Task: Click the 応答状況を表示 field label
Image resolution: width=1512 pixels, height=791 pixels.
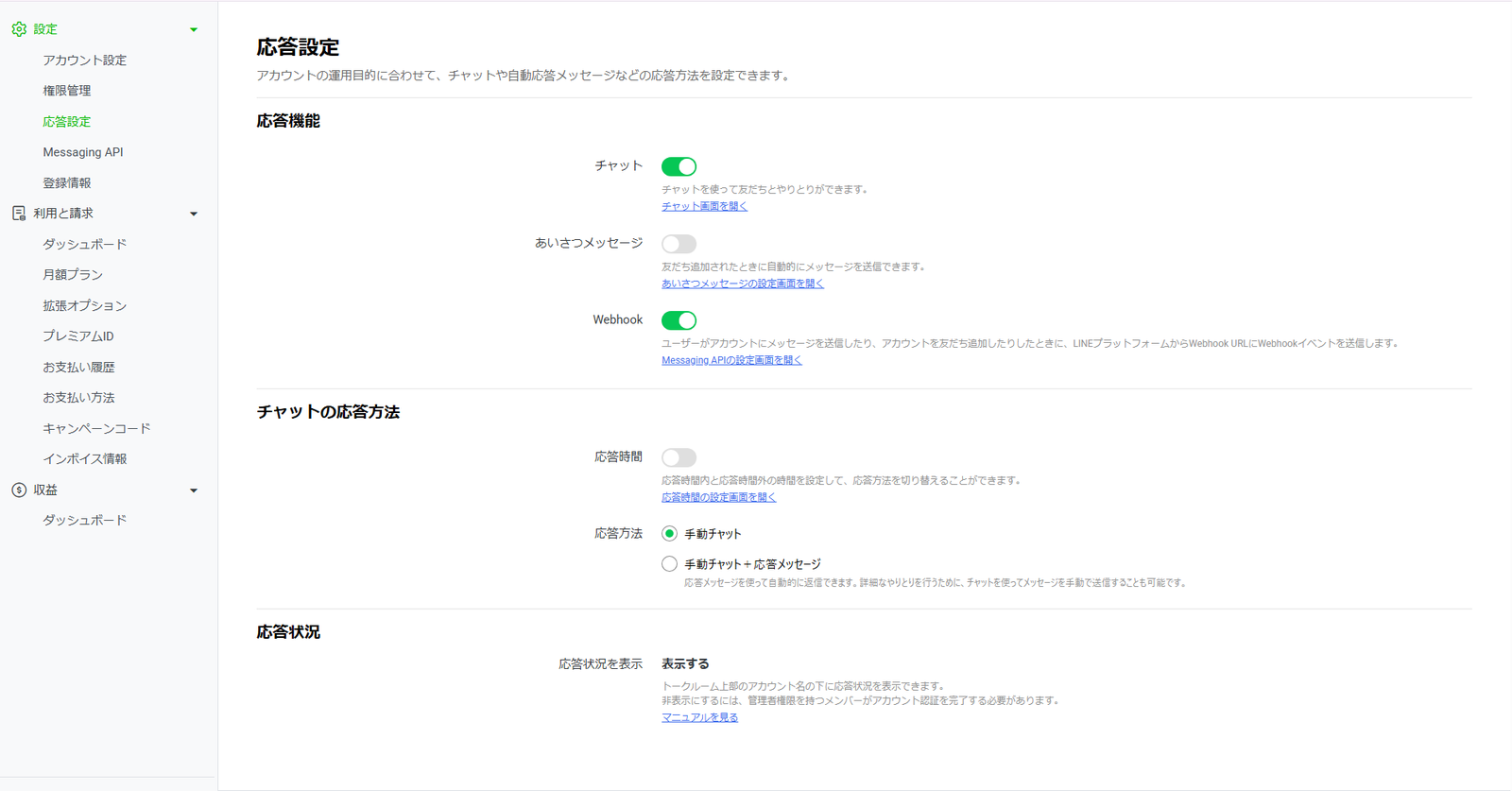Action: pos(600,664)
